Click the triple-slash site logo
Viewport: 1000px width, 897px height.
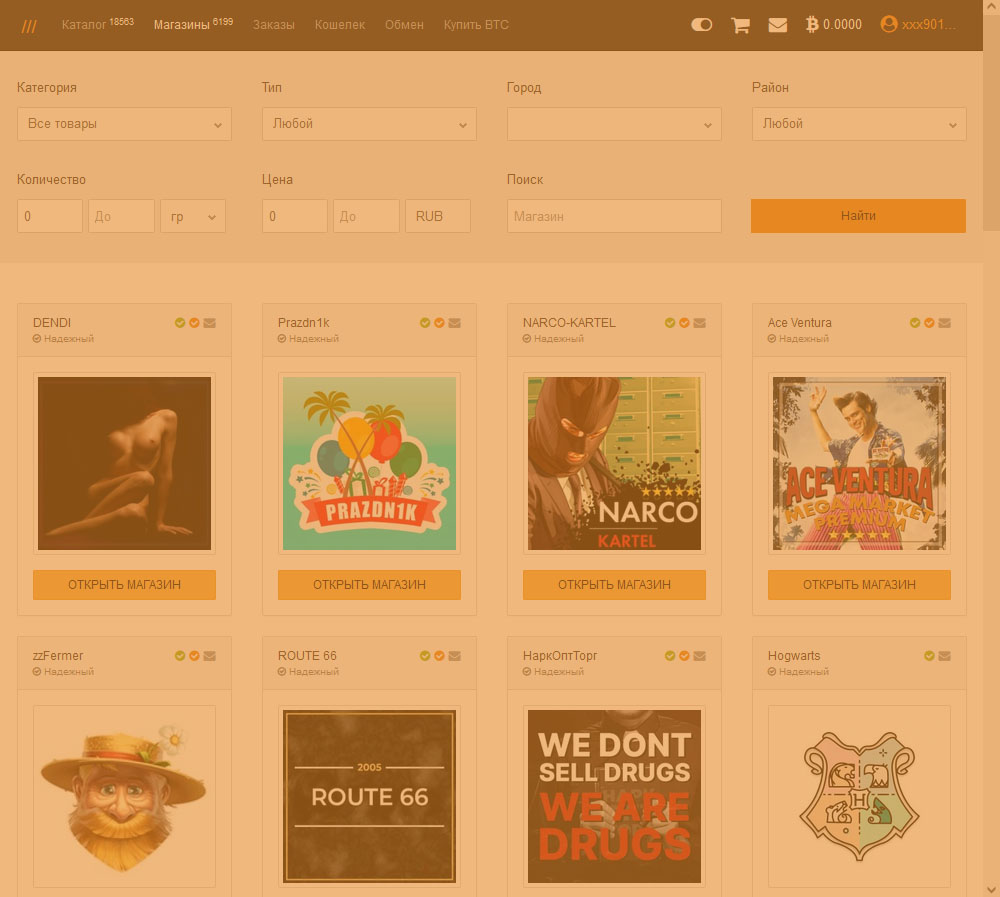tap(29, 26)
